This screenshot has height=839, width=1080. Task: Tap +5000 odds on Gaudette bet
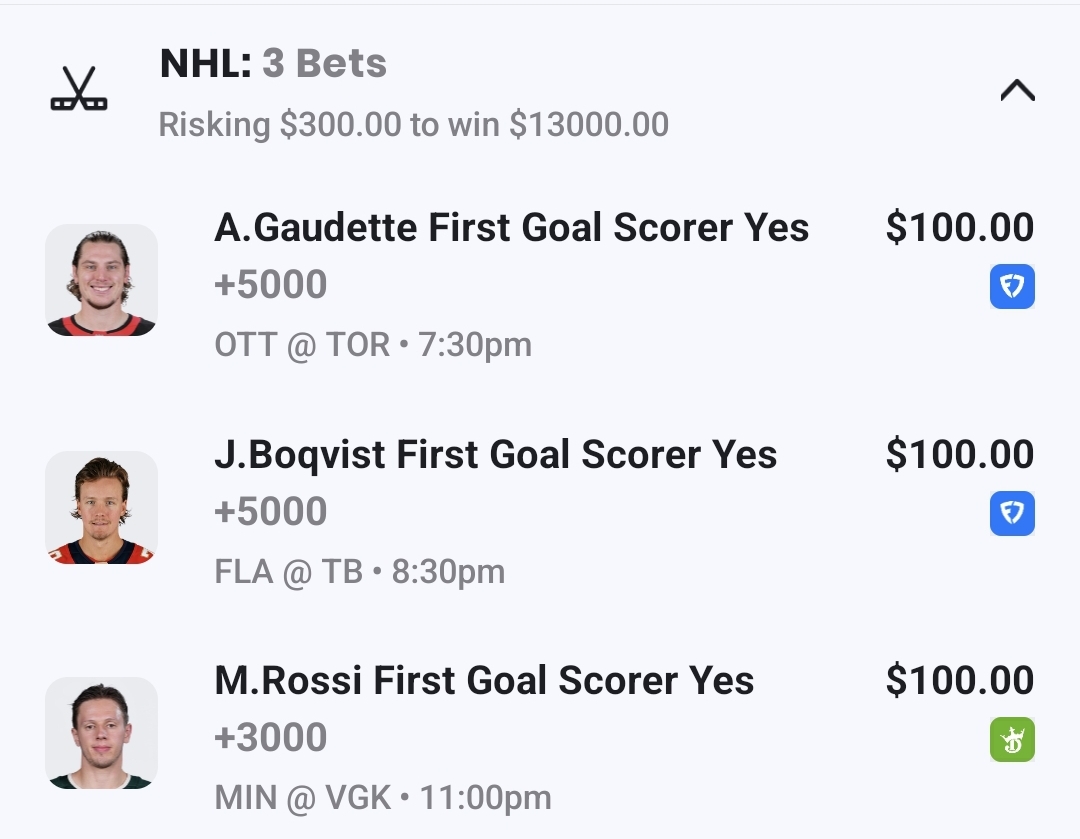pos(270,285)
